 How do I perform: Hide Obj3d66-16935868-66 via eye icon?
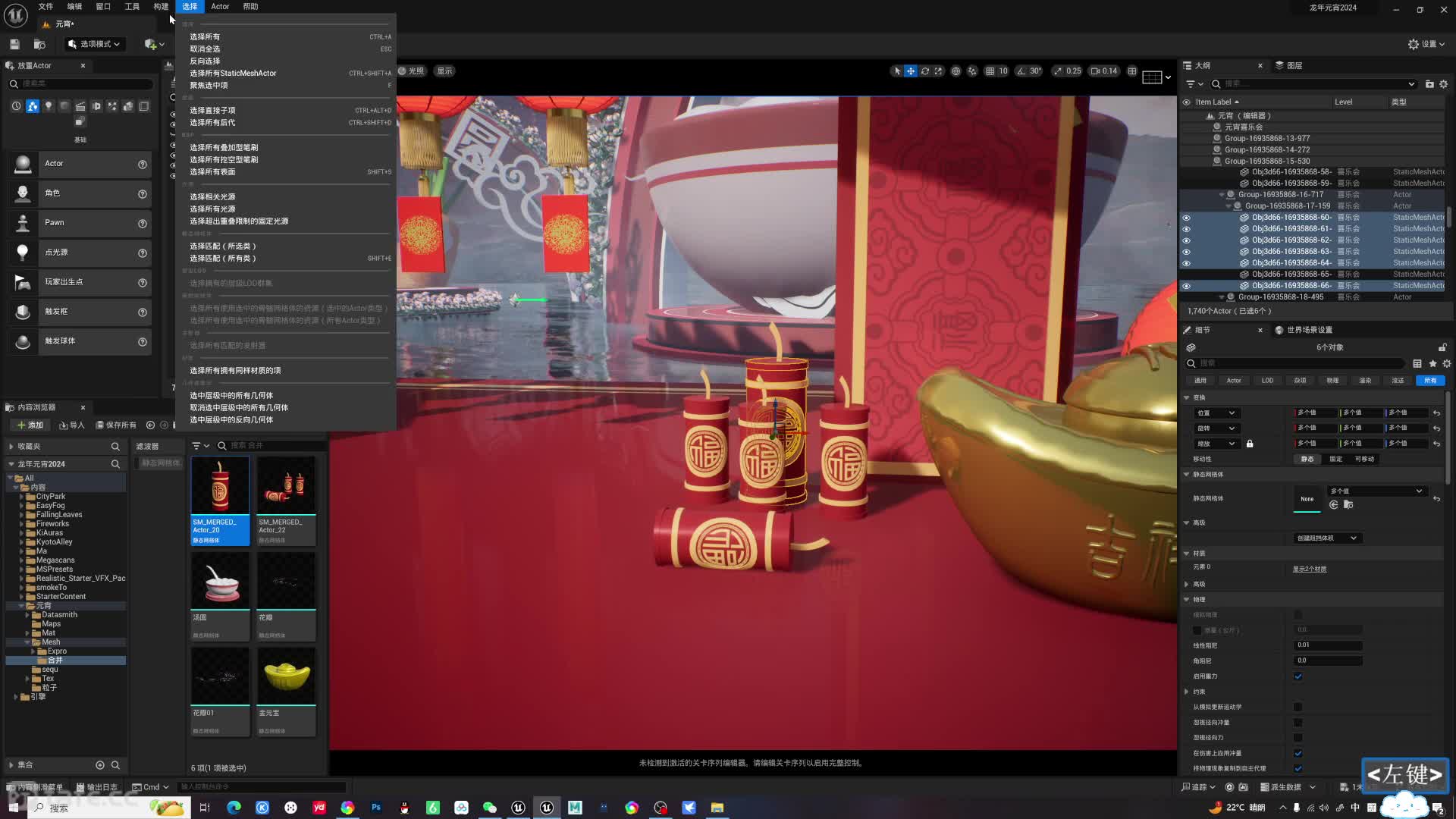[x=1187, y=286]
